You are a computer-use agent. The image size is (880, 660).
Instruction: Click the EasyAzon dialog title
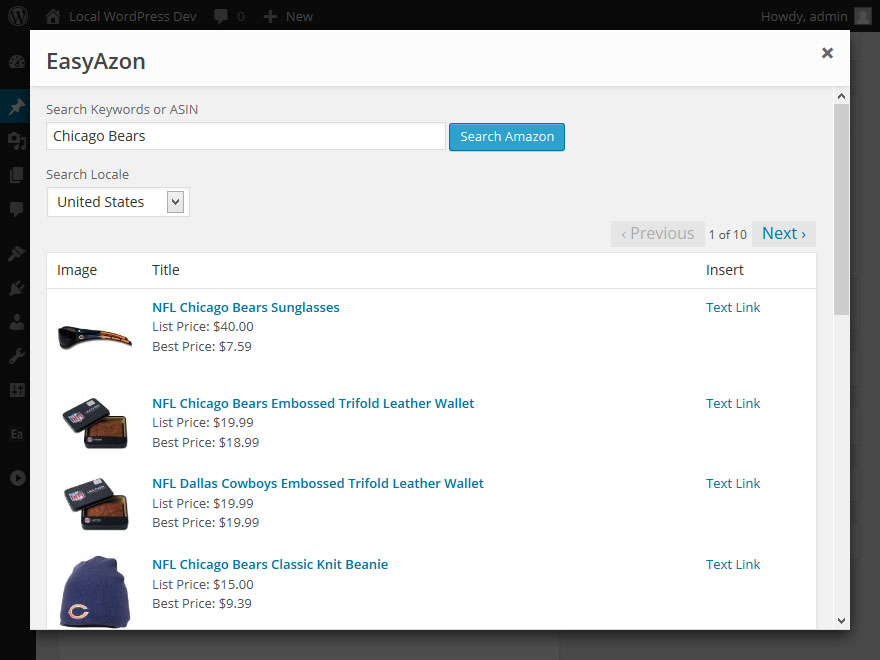click(x=96, y=61)
